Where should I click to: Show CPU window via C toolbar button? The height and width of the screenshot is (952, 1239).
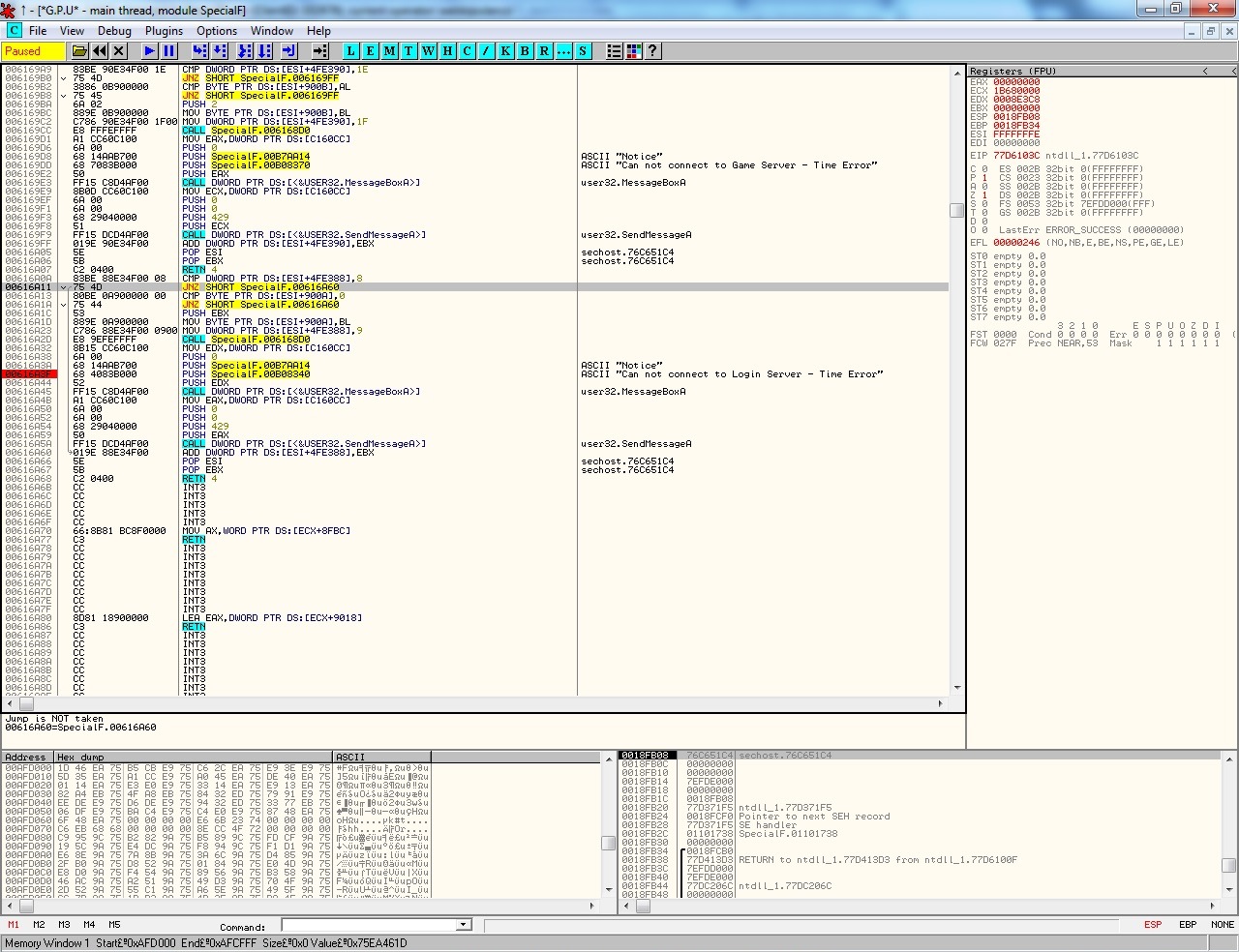coord(467,51)
